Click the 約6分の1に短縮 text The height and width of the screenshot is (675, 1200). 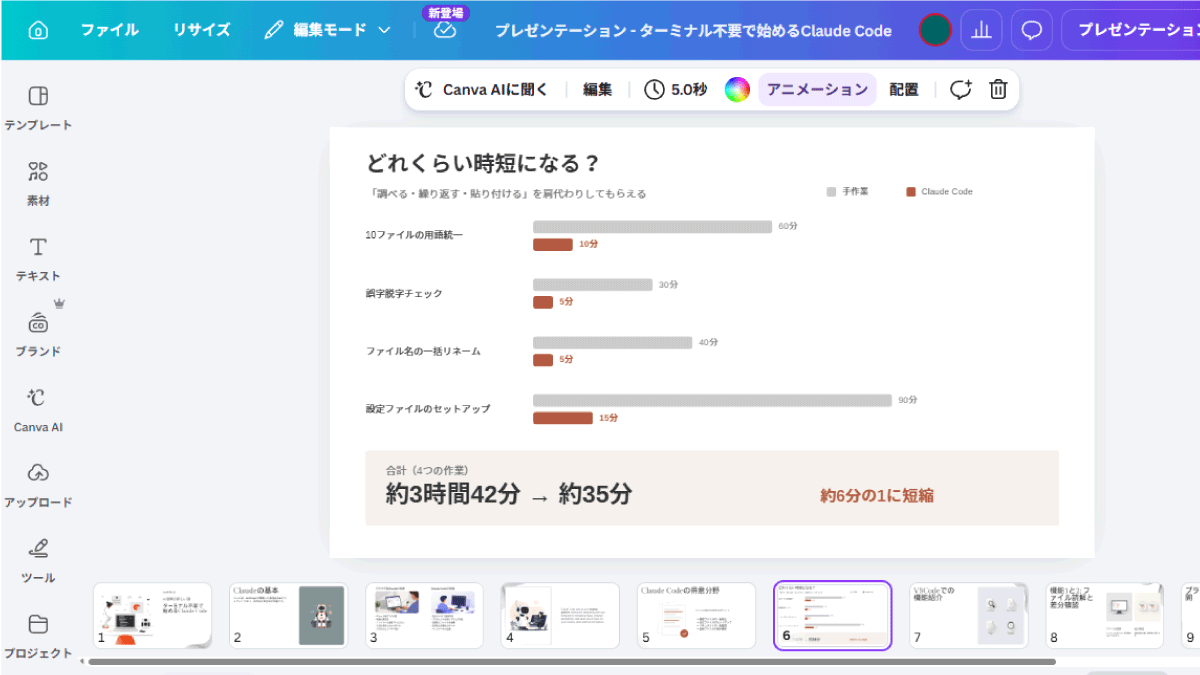[x=877, y=495]
